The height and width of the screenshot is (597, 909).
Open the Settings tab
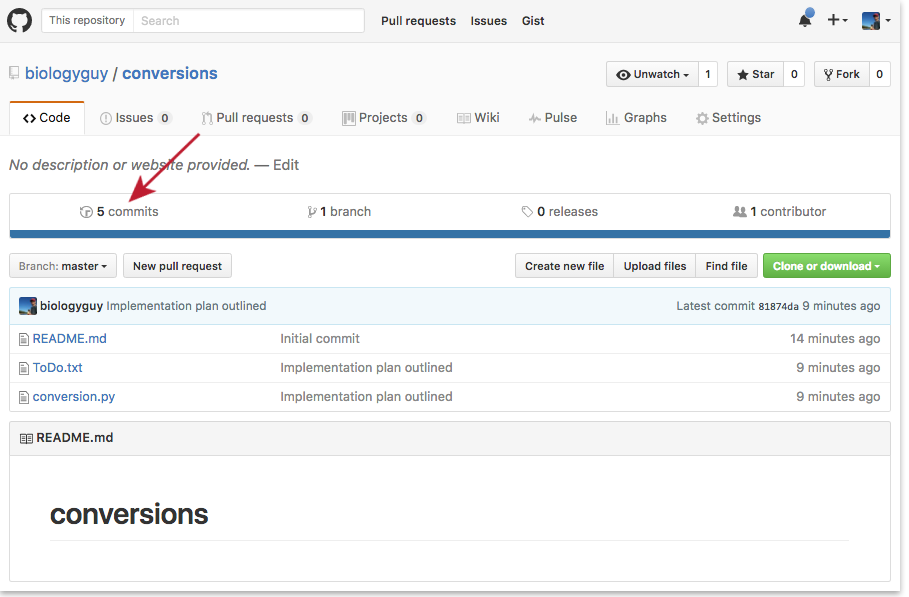(728, 118)
